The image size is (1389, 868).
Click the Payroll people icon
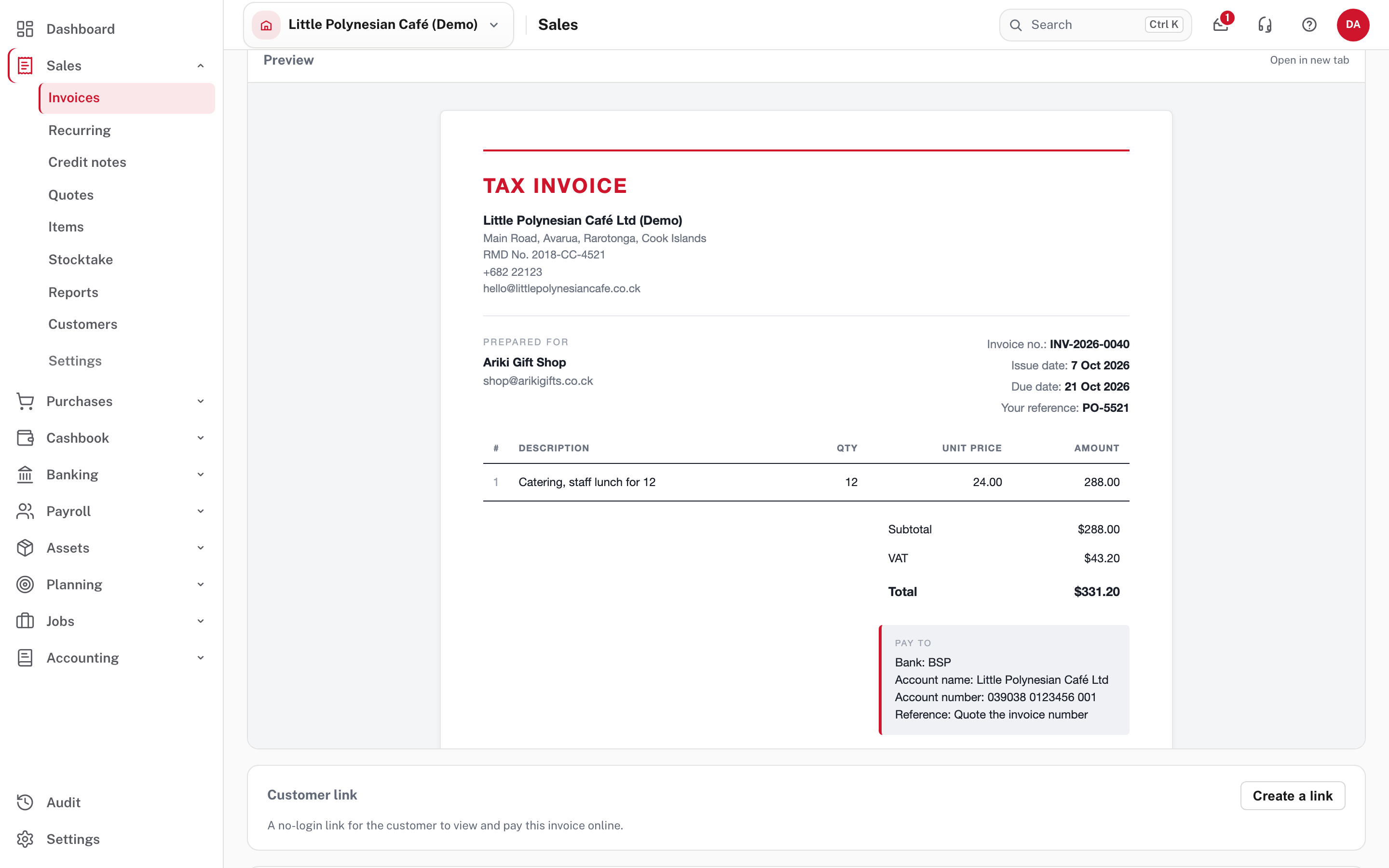tap(25, 511)
